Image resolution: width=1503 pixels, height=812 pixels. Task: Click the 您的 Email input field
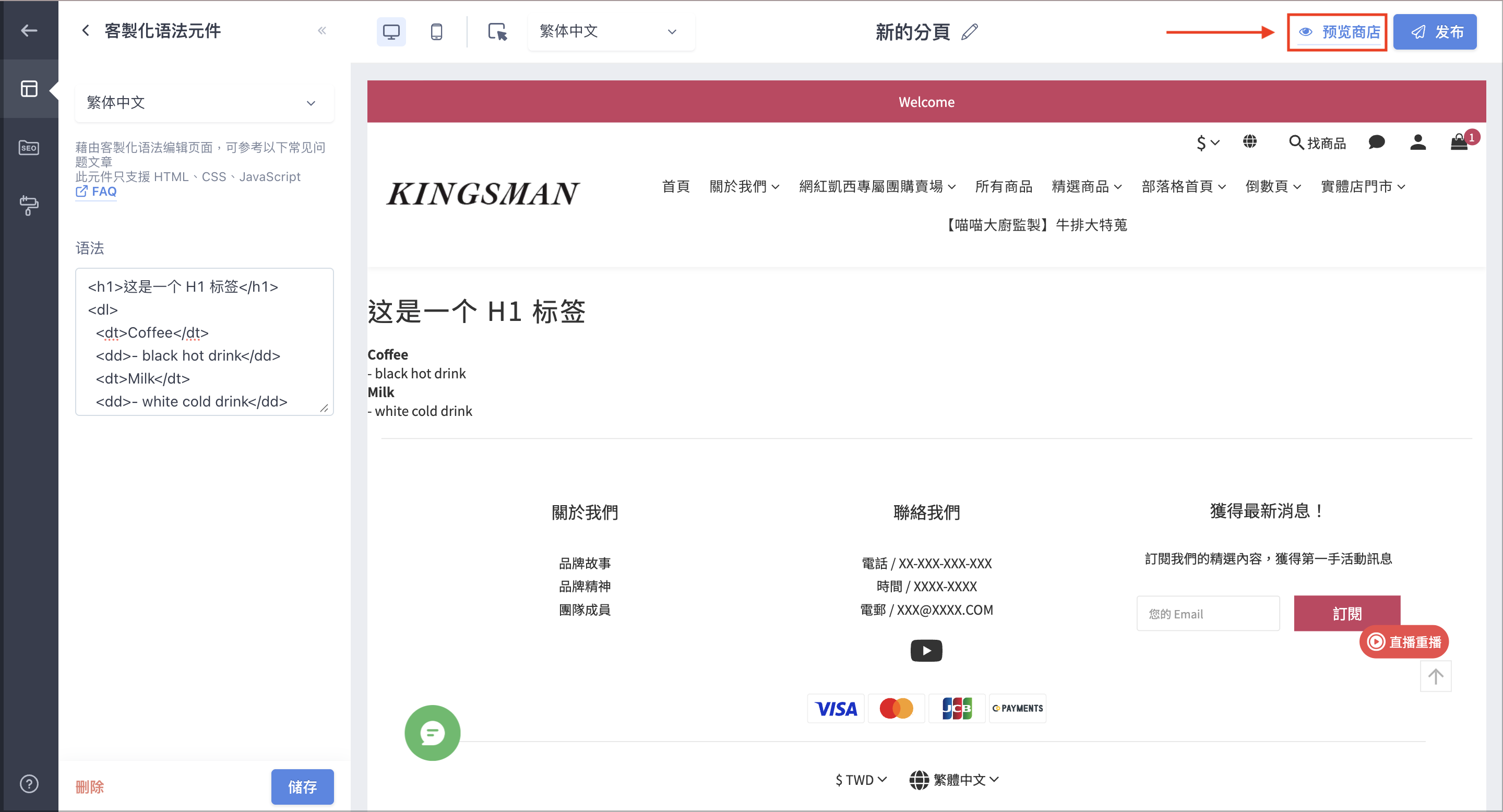1208,614
